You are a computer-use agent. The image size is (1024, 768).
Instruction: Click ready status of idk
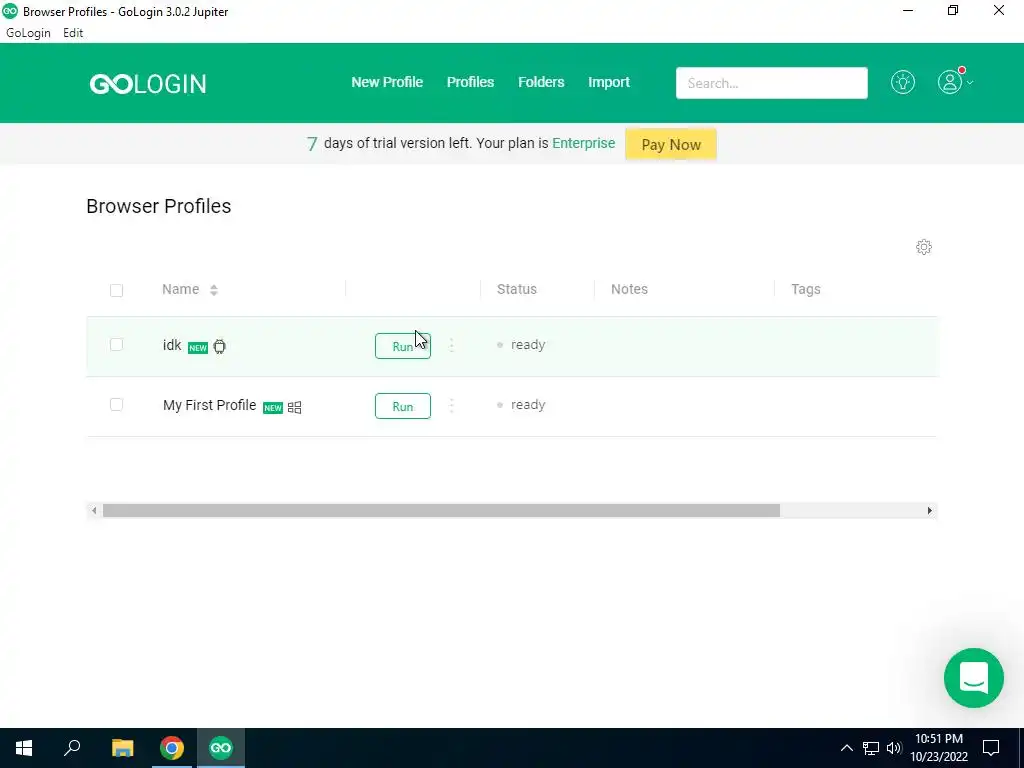coord(528,345)
